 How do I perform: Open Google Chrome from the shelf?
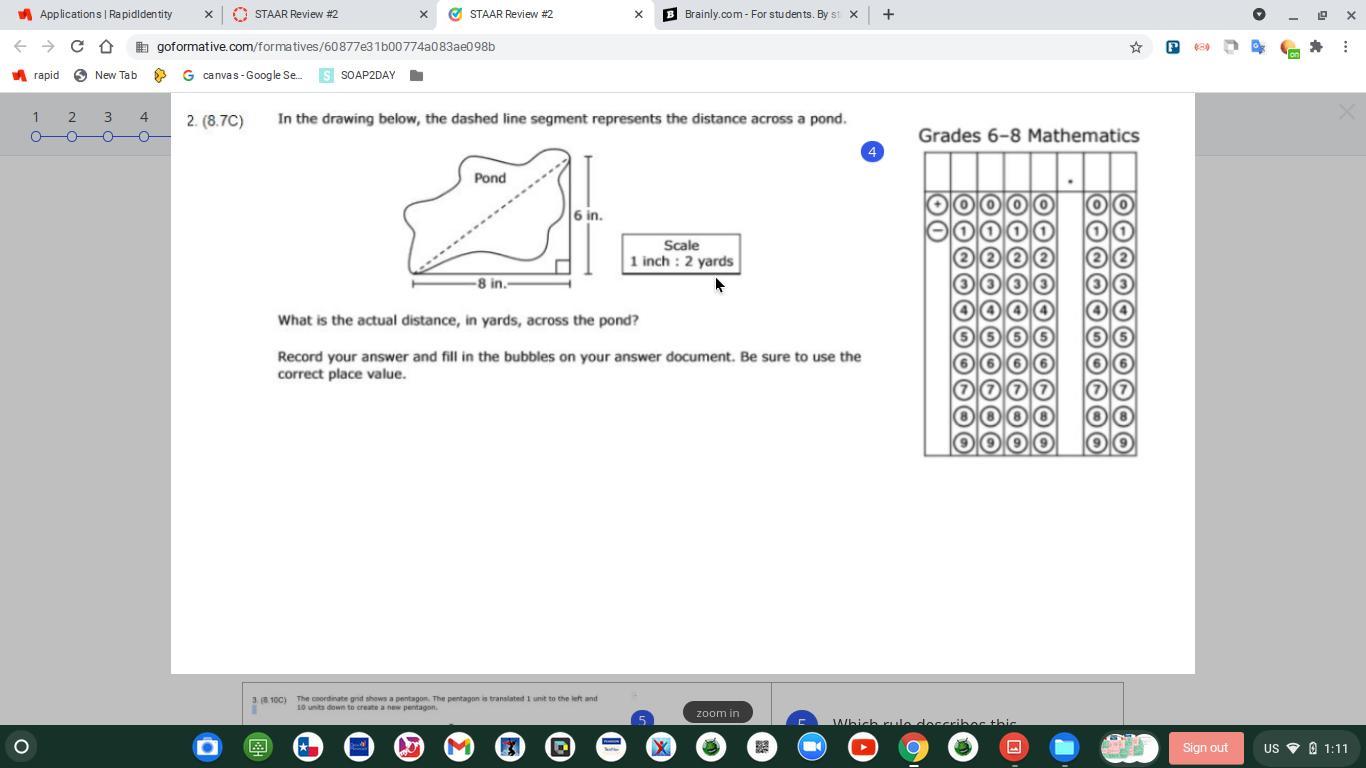pyautogui.click(x=913, y=747)
